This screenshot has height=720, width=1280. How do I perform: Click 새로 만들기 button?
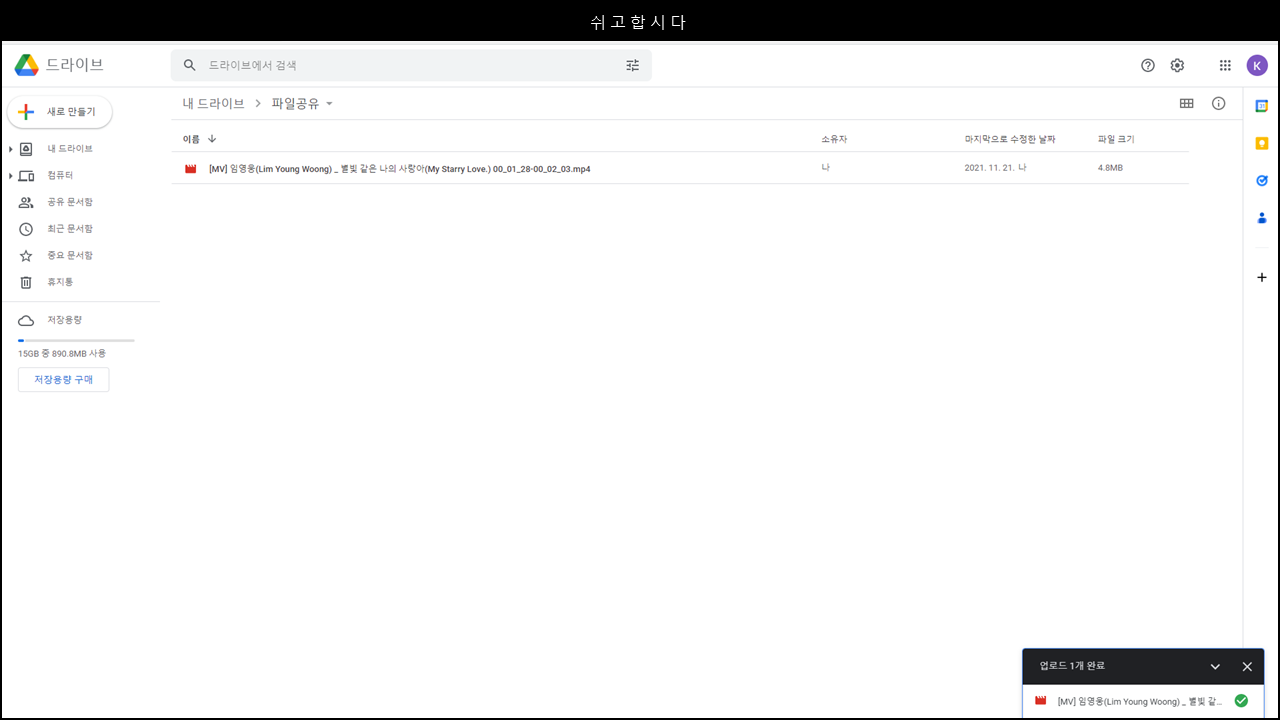60,112
